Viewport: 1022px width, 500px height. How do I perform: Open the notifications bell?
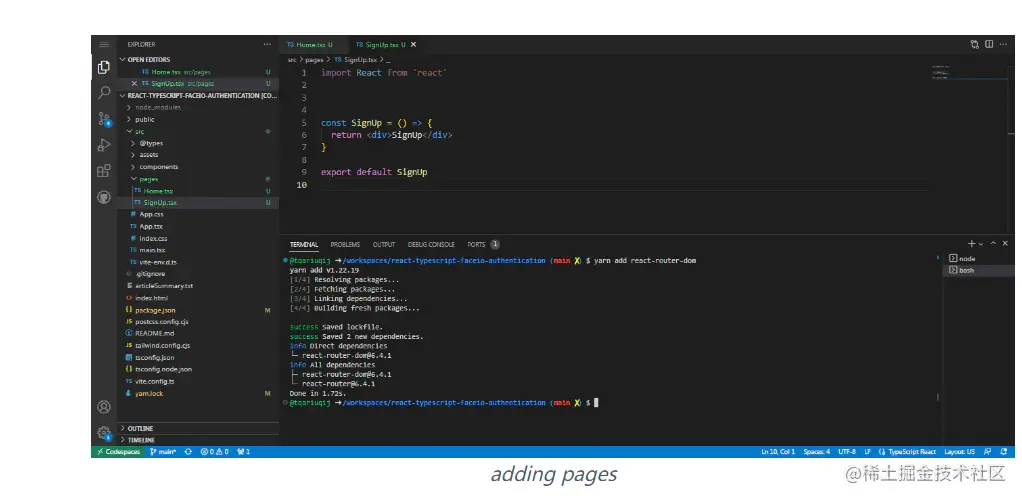pos(1003,452)
